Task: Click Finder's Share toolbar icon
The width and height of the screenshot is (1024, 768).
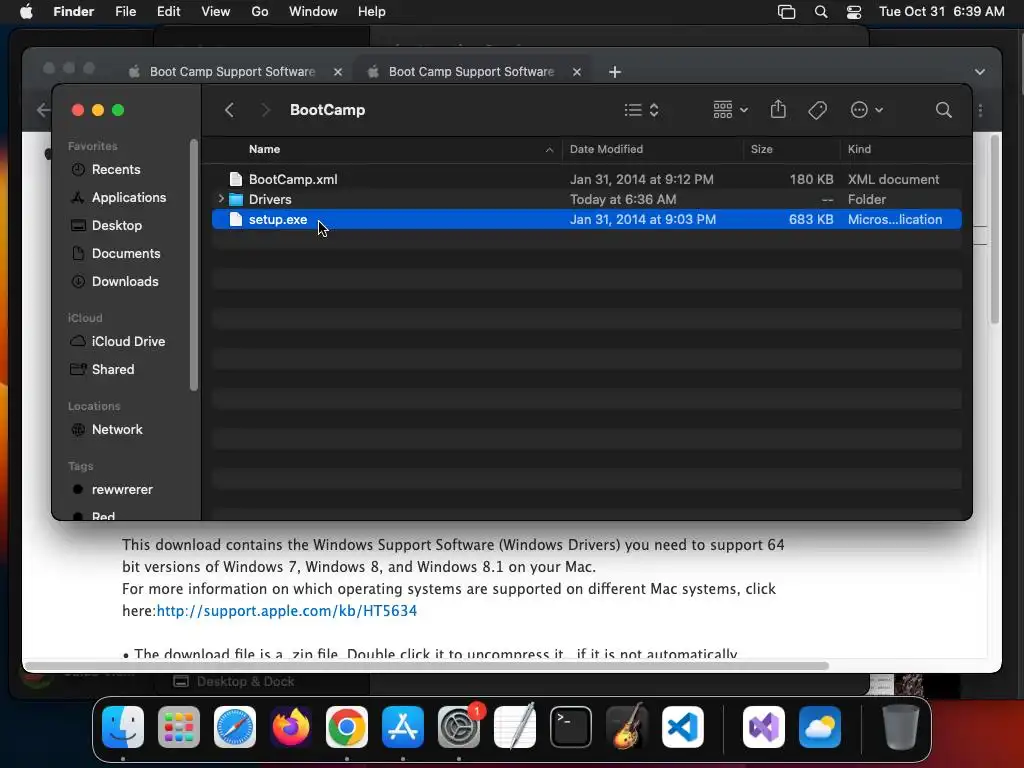Action: (778, 110)
